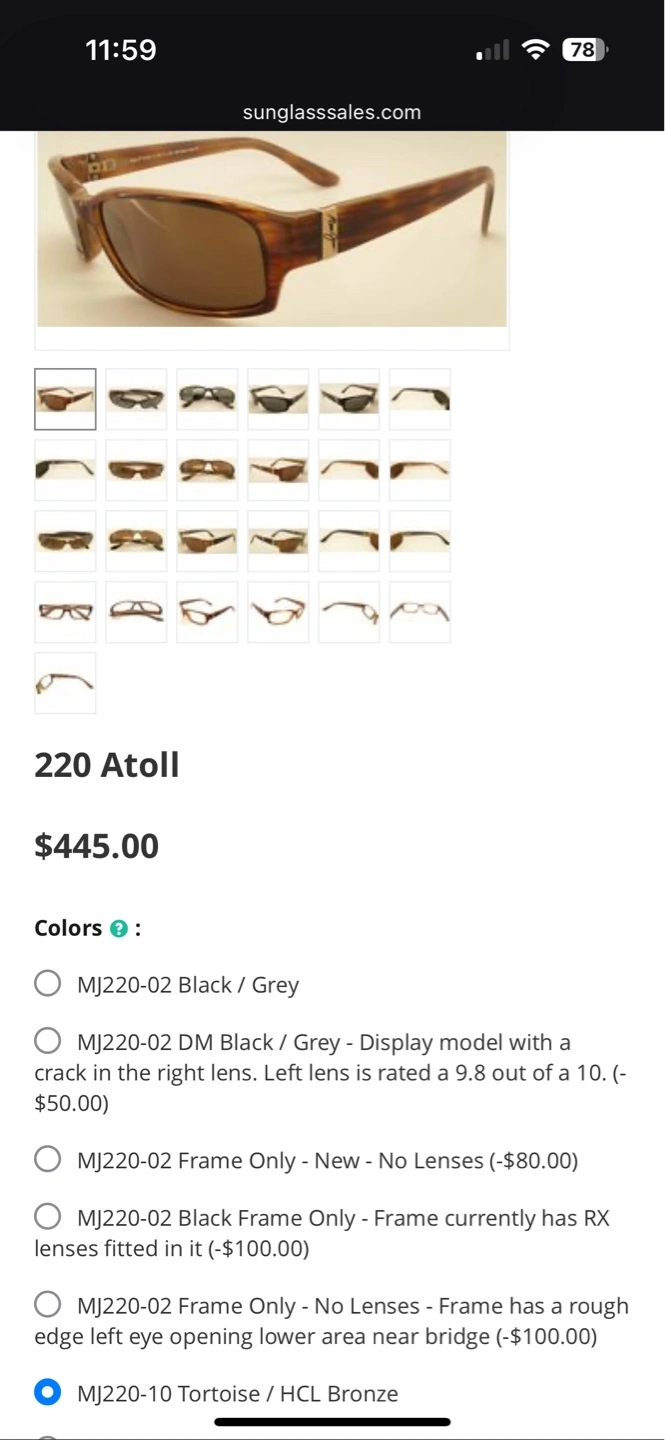Choose Frame Only option with rough edge
The image size is (665, 1440).
click(x=48, y=1306)
